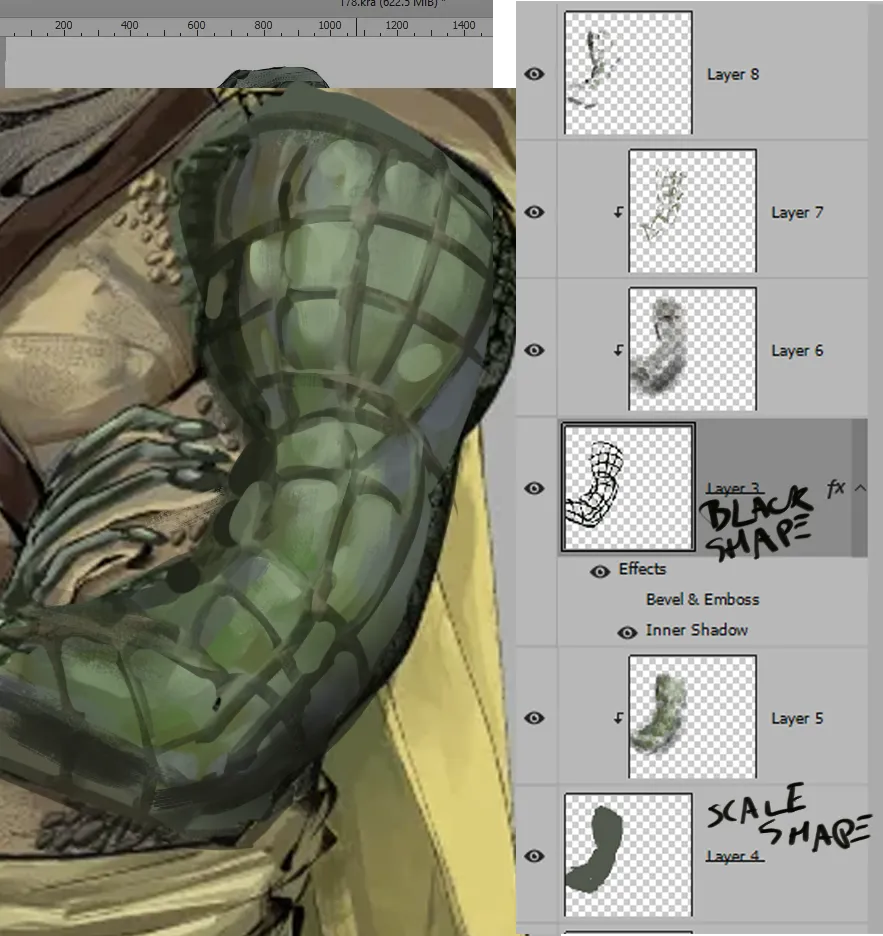Open the Bevel & Emboss effect entry

(703, 599)
